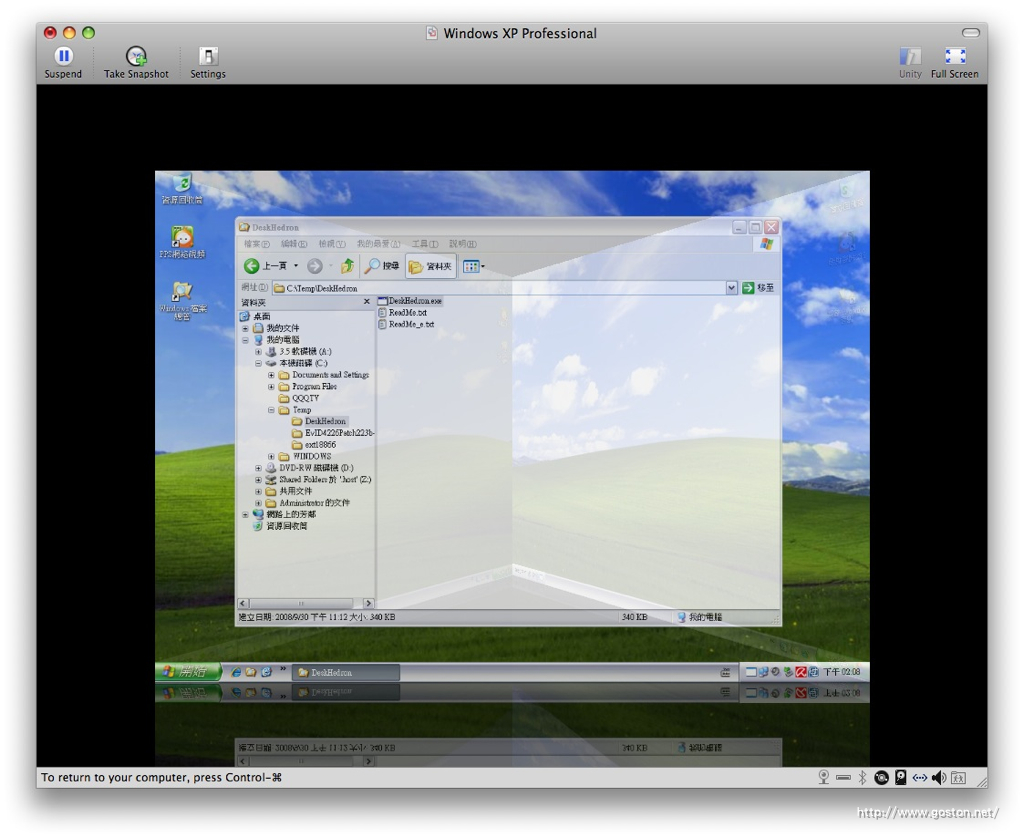Open the 搜尋 search pane
The width and height of the screenshot is (1024, 838).
coord(383,266)
